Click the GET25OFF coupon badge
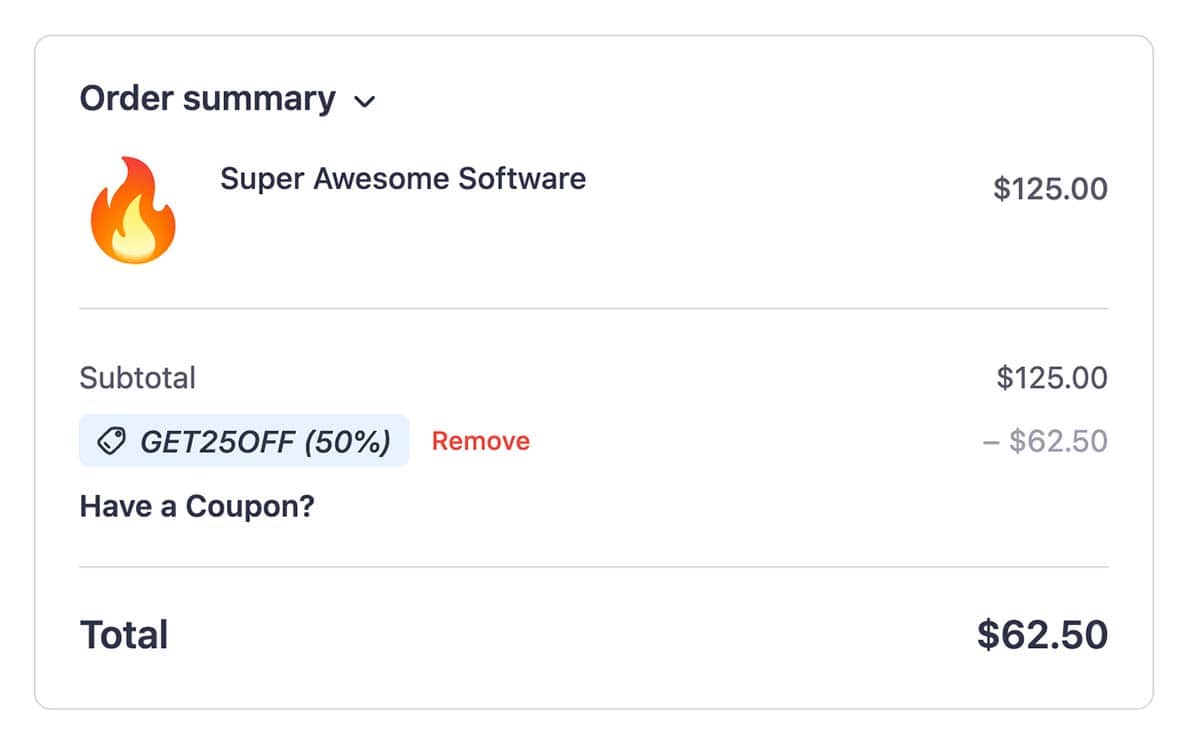The width and height of the screenshot is (1200, 742). (243, 440)
